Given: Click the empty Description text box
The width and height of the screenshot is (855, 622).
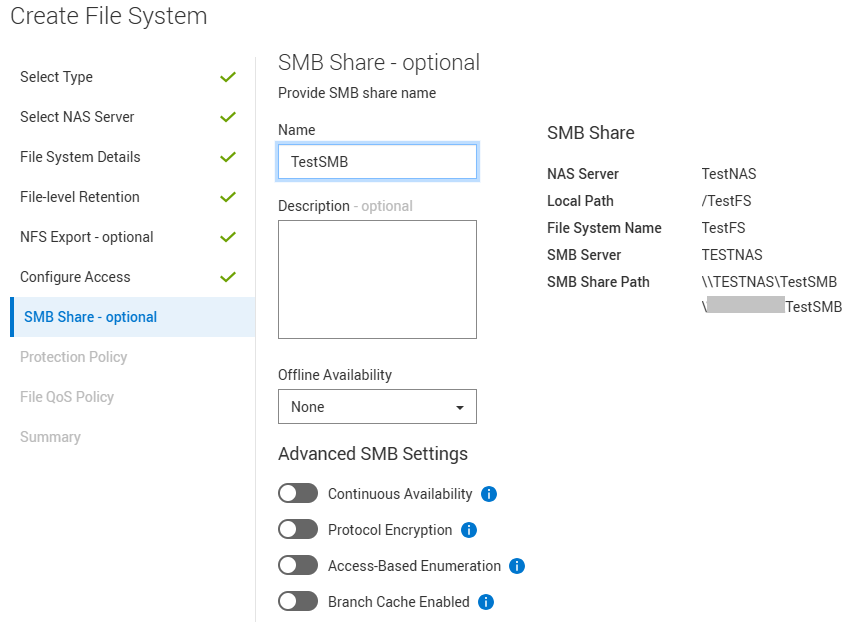Looking at the screenshot, I should (377, 280).
